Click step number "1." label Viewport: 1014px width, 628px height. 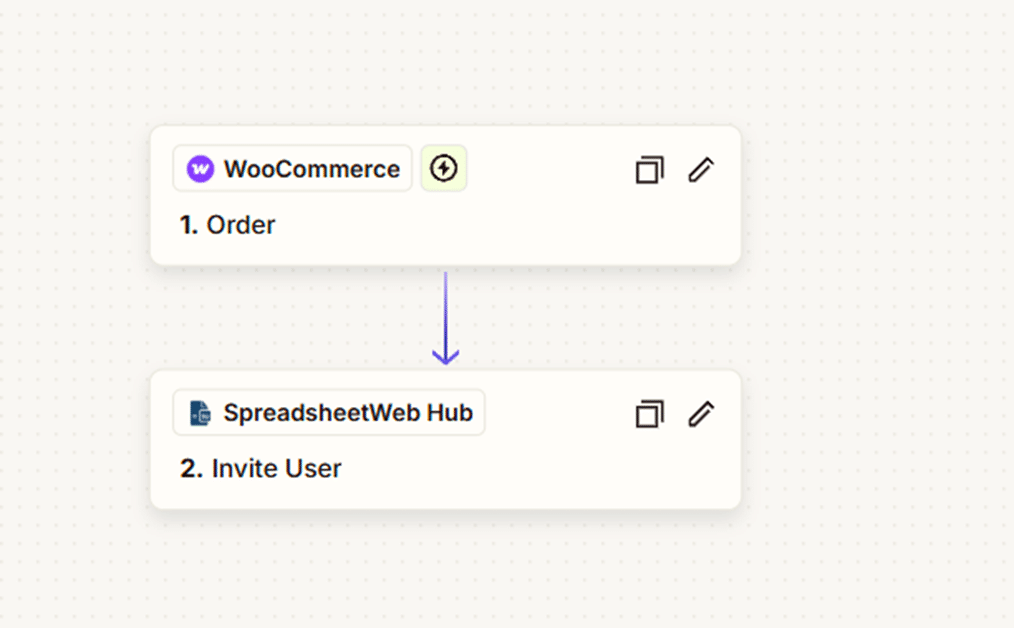pos(189,225)
